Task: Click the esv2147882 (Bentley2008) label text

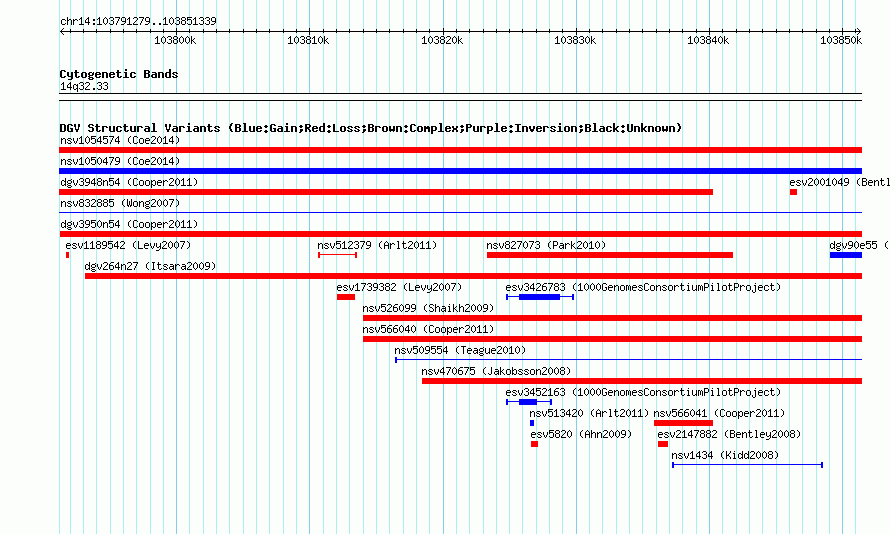Action: pos(729,434)
